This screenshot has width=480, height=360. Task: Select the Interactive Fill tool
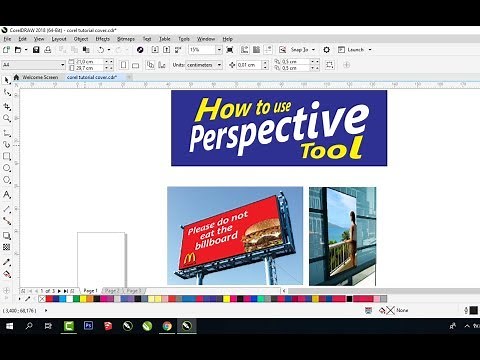click(7, 274)
